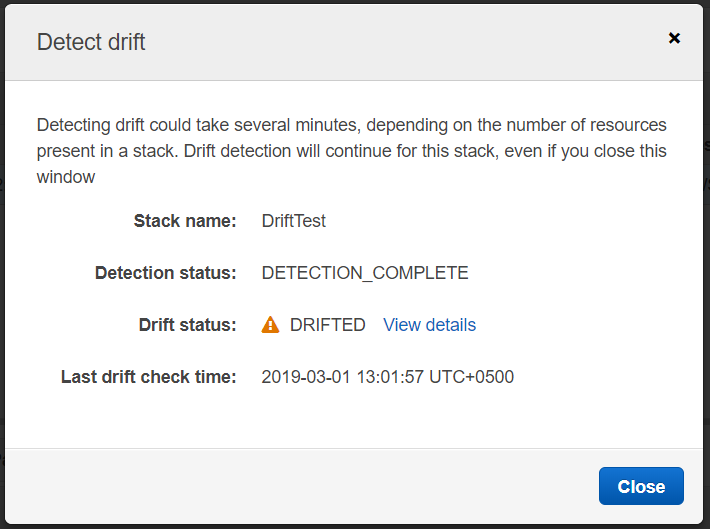Open the View details link

429,325
